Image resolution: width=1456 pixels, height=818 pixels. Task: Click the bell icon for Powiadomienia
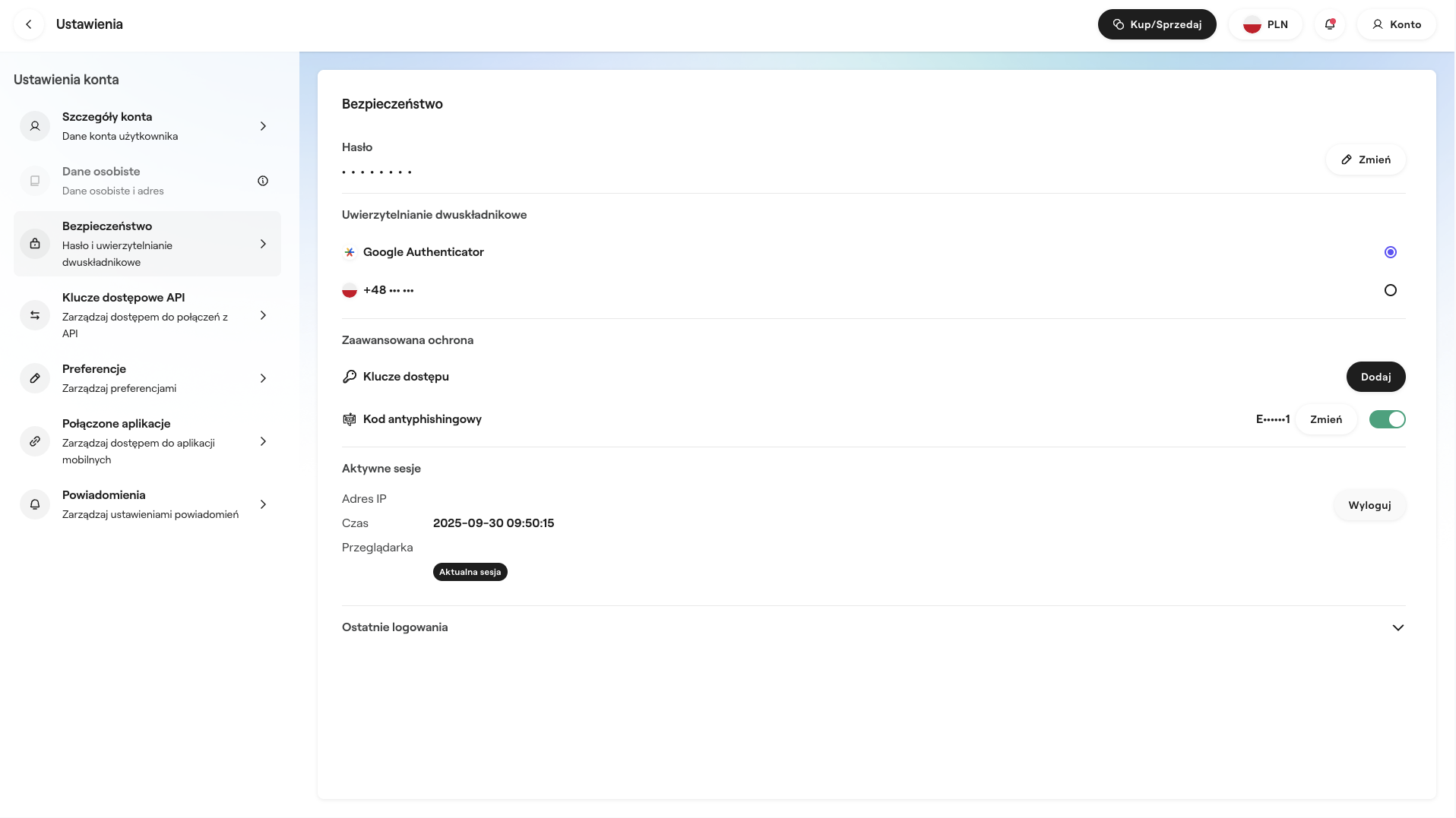click(35, 504)
